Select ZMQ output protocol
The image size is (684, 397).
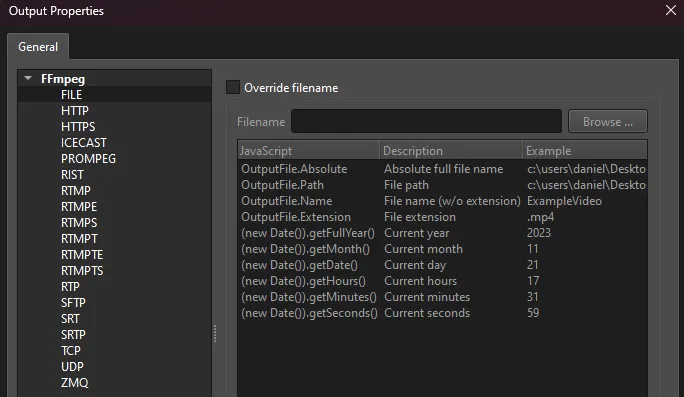pos(114,383)
